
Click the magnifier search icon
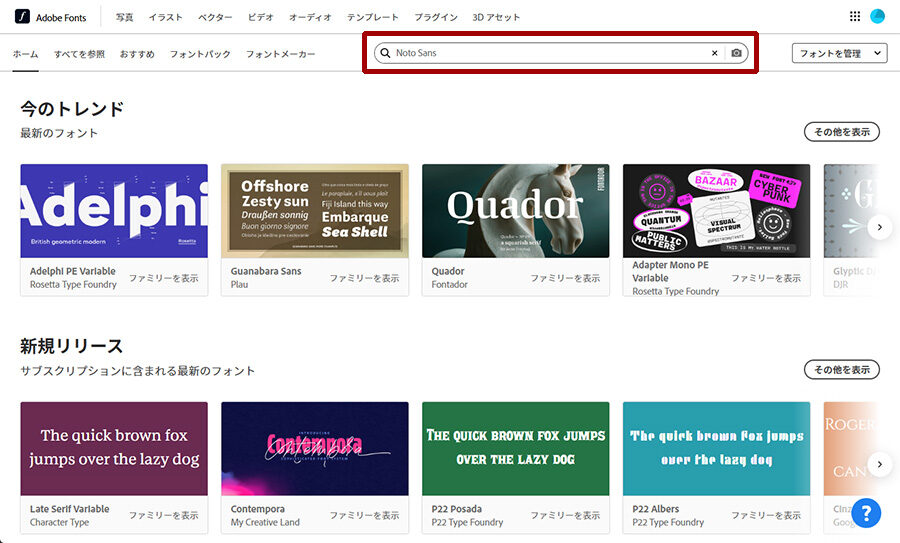(385, 53)
